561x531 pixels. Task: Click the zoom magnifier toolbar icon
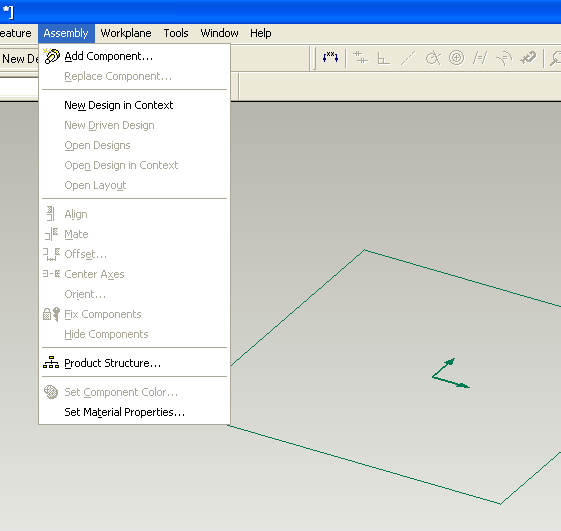(x=555, y=58)
